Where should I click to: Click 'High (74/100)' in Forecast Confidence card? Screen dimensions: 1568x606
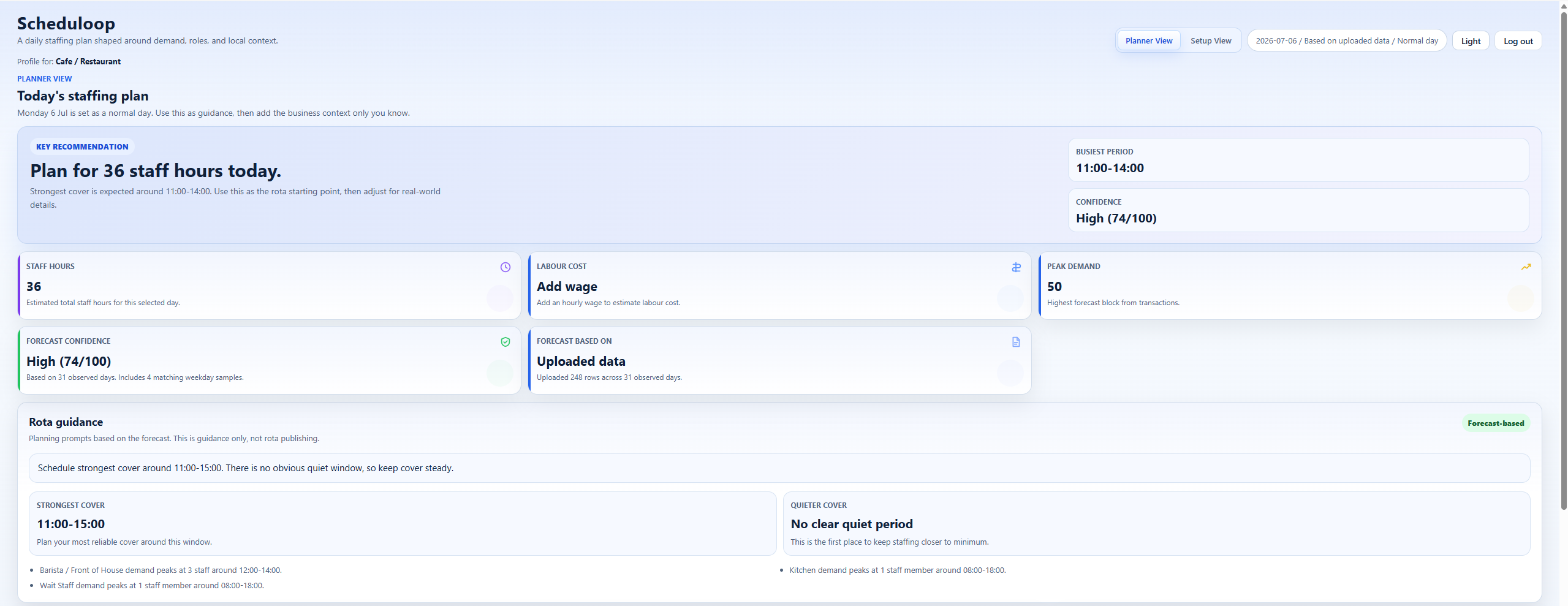(x=69, y=362)
